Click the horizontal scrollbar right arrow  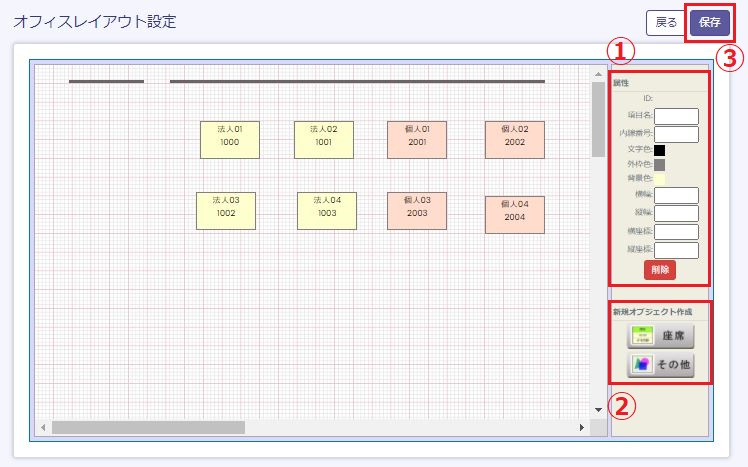581,427
